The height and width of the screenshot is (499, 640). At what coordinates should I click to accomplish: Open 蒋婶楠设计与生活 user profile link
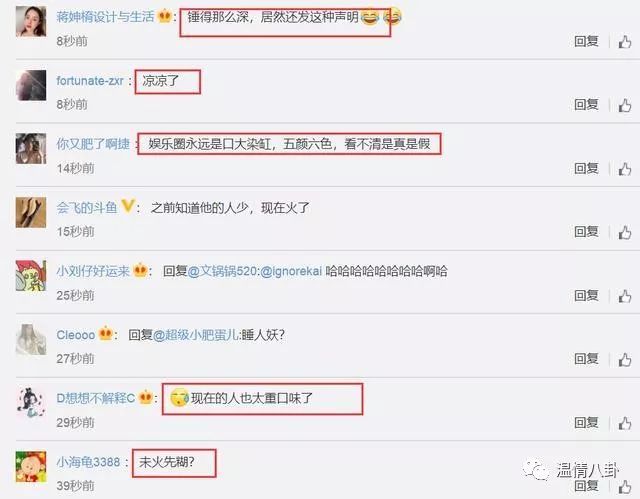[105, 17]
